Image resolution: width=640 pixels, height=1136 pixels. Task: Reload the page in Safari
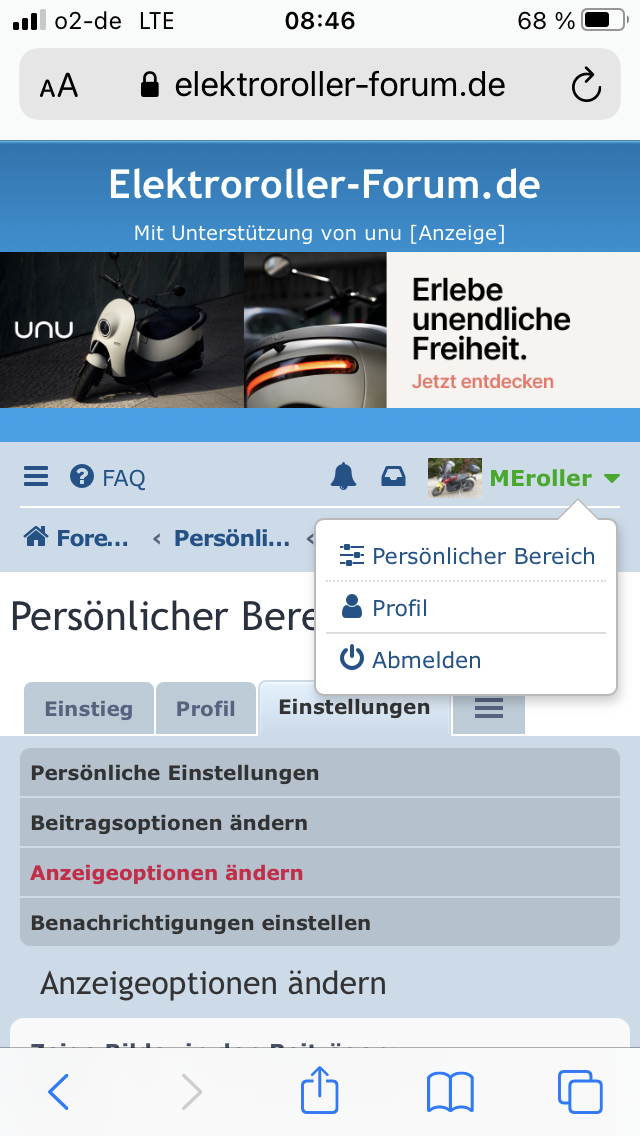(586, 86)
